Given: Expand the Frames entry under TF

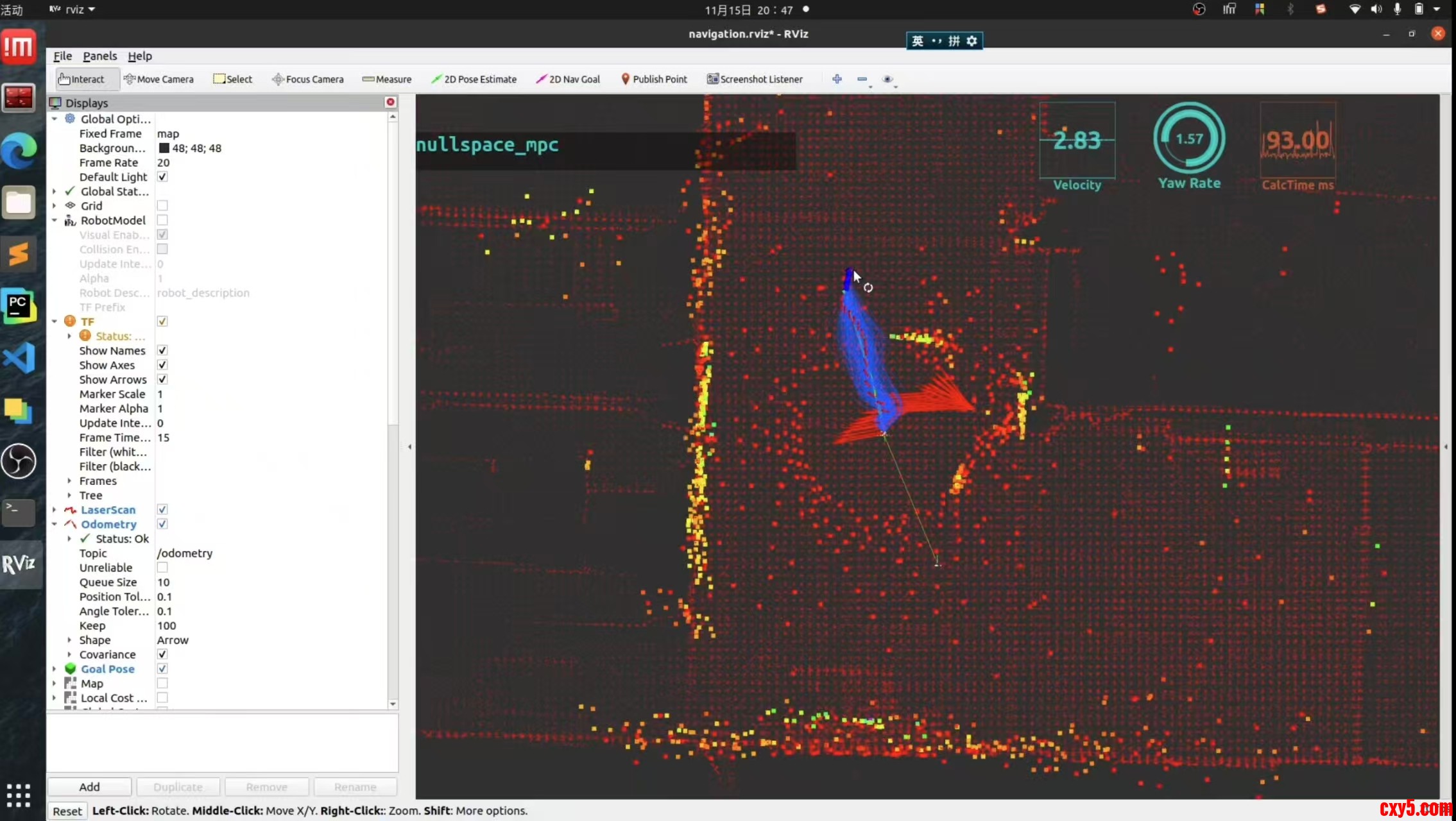Looking at the screenshot, I should click(69, 480).
